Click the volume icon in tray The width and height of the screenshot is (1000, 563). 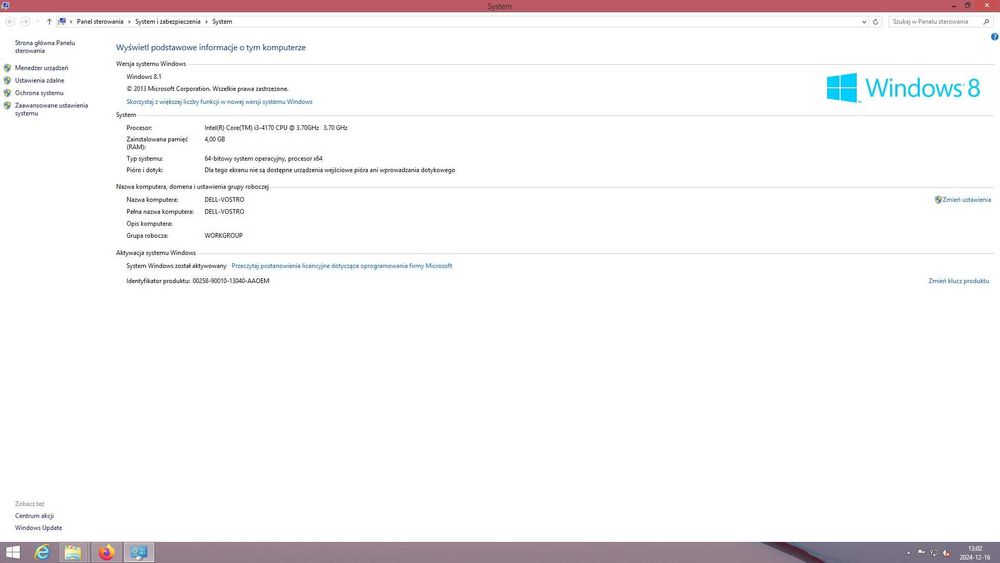pyautogui.click(x=946, y=553)
